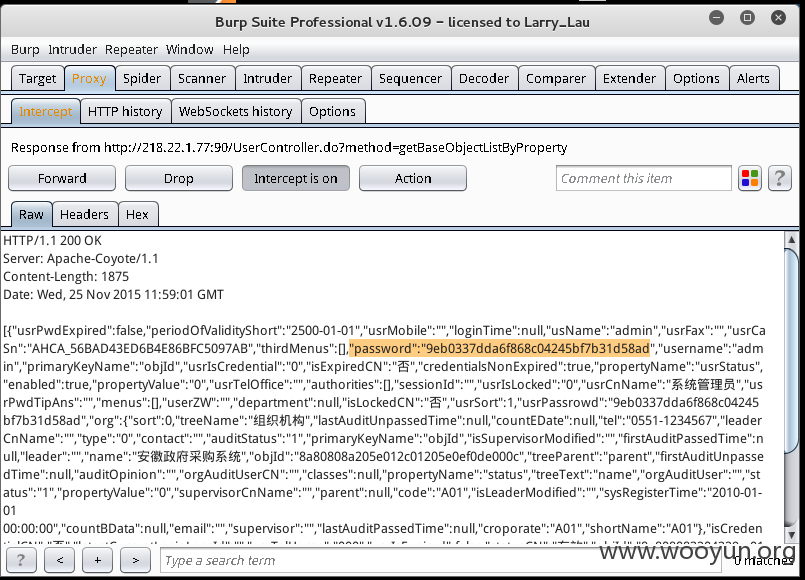Open the highlight color picker icon
This screenshot has width=805, height=580.
pyautogui.click(x=750, y=178)
